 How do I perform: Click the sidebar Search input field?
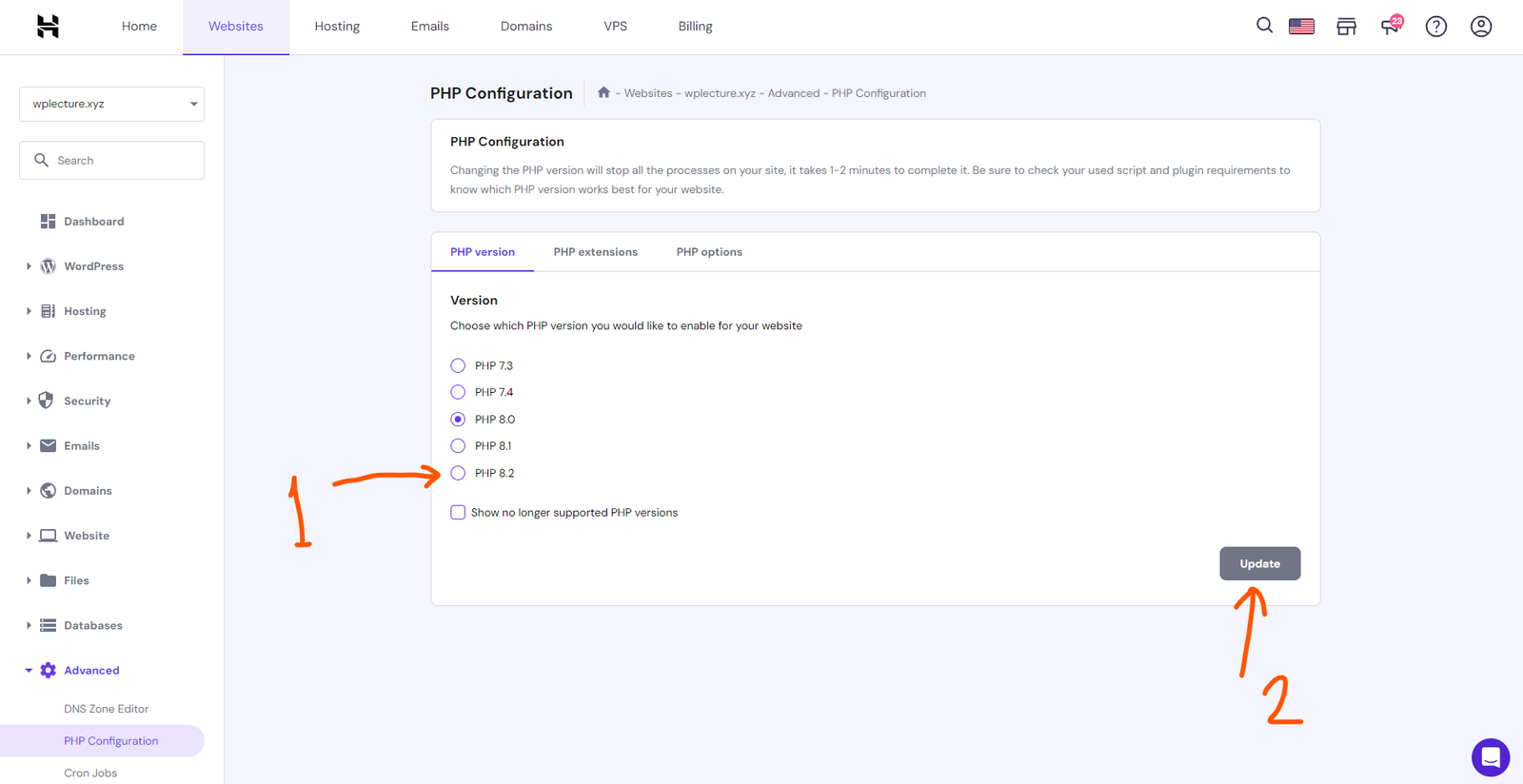[x=111, y=160]
